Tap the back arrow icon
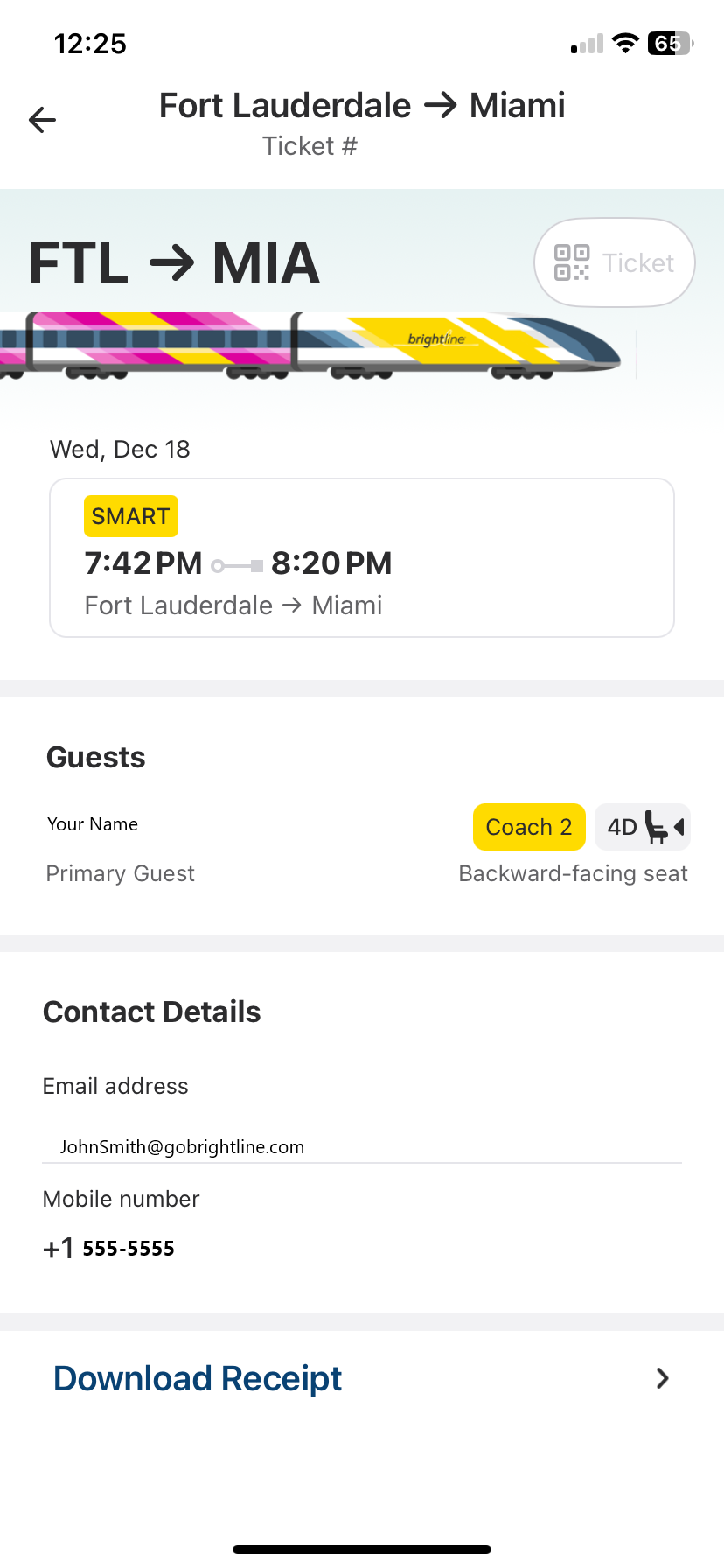Viewport: 724px width, 1568px height. tap(42, 120)
